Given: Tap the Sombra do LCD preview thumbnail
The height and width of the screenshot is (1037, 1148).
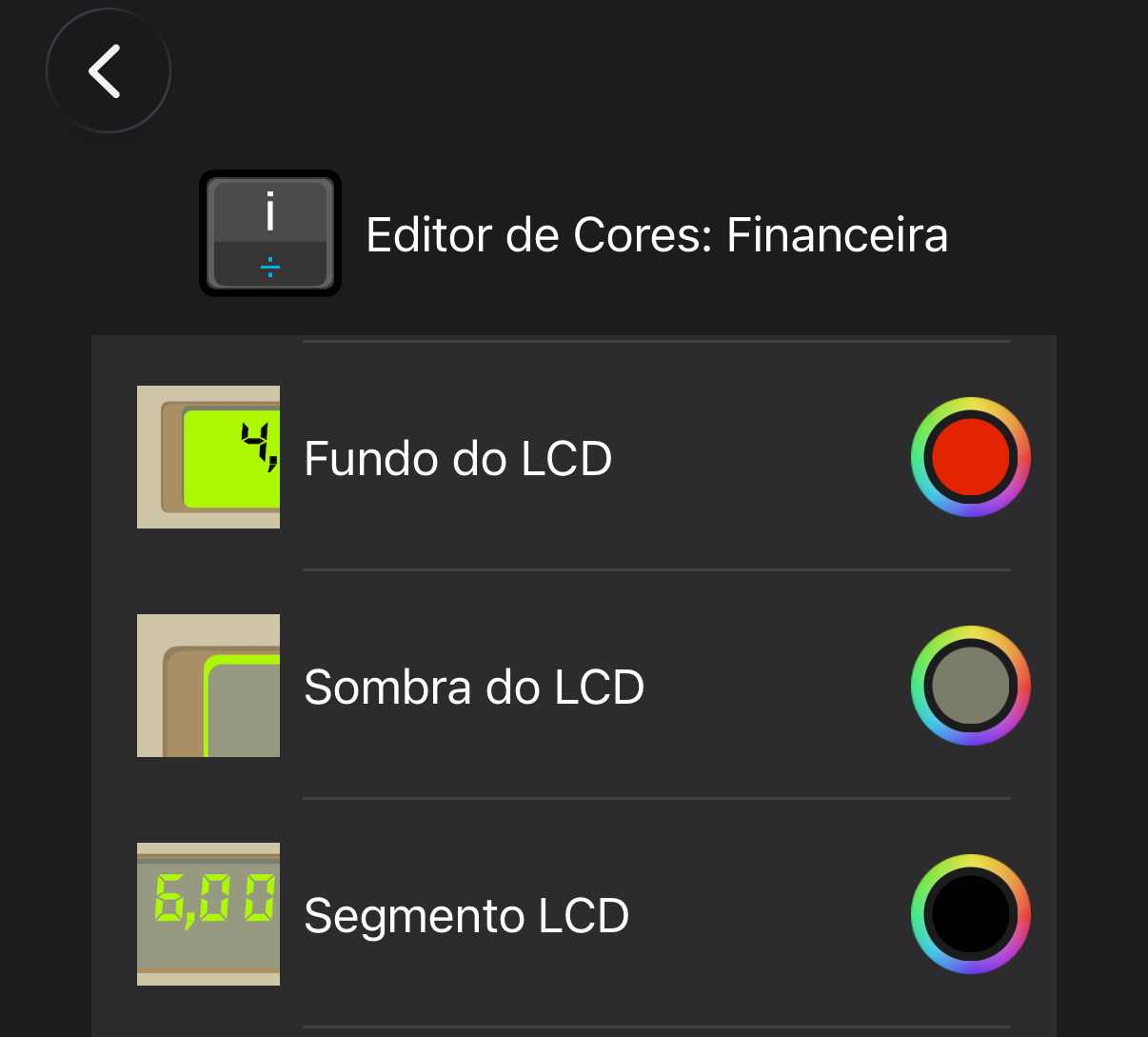Looking at the screenshot, I should click(208, 686).
